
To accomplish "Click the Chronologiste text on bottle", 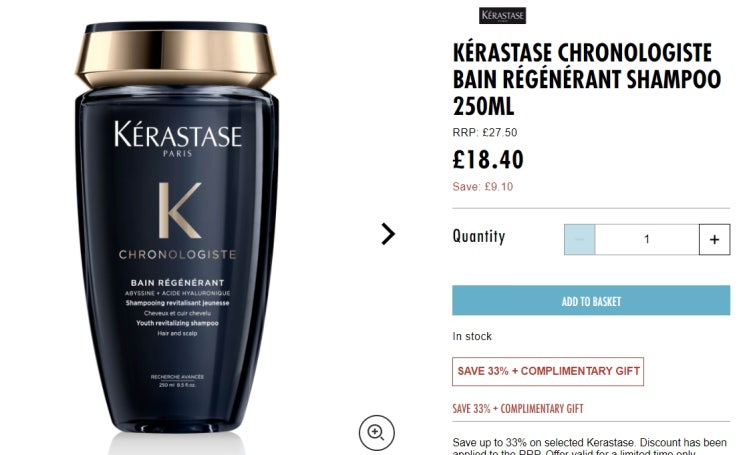I will [177, 255].
